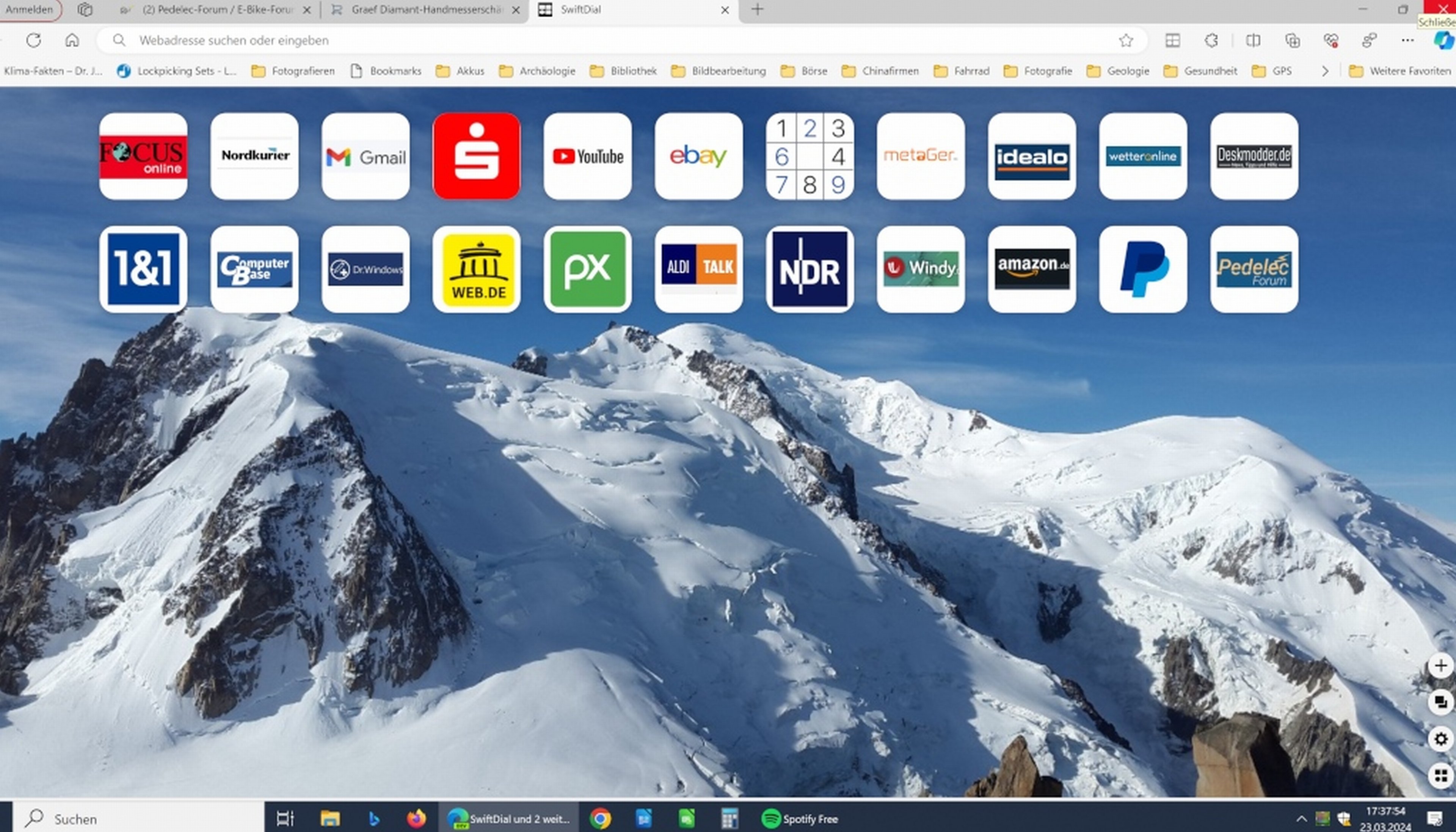Switch to Graef Diamant-Handmesserschärfer tab
This screenshot has width=1456, height=832.
coord(425,10)
